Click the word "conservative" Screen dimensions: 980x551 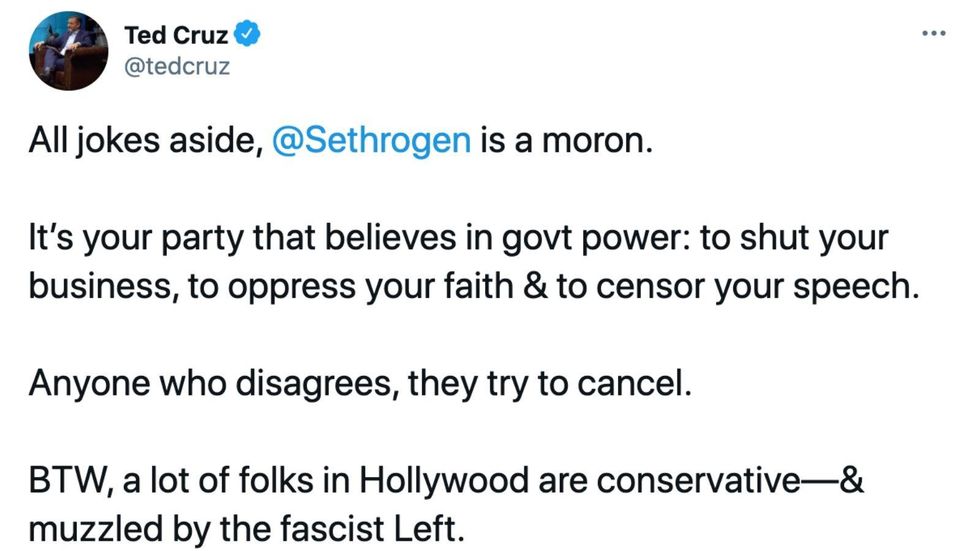tap(700, 482)
